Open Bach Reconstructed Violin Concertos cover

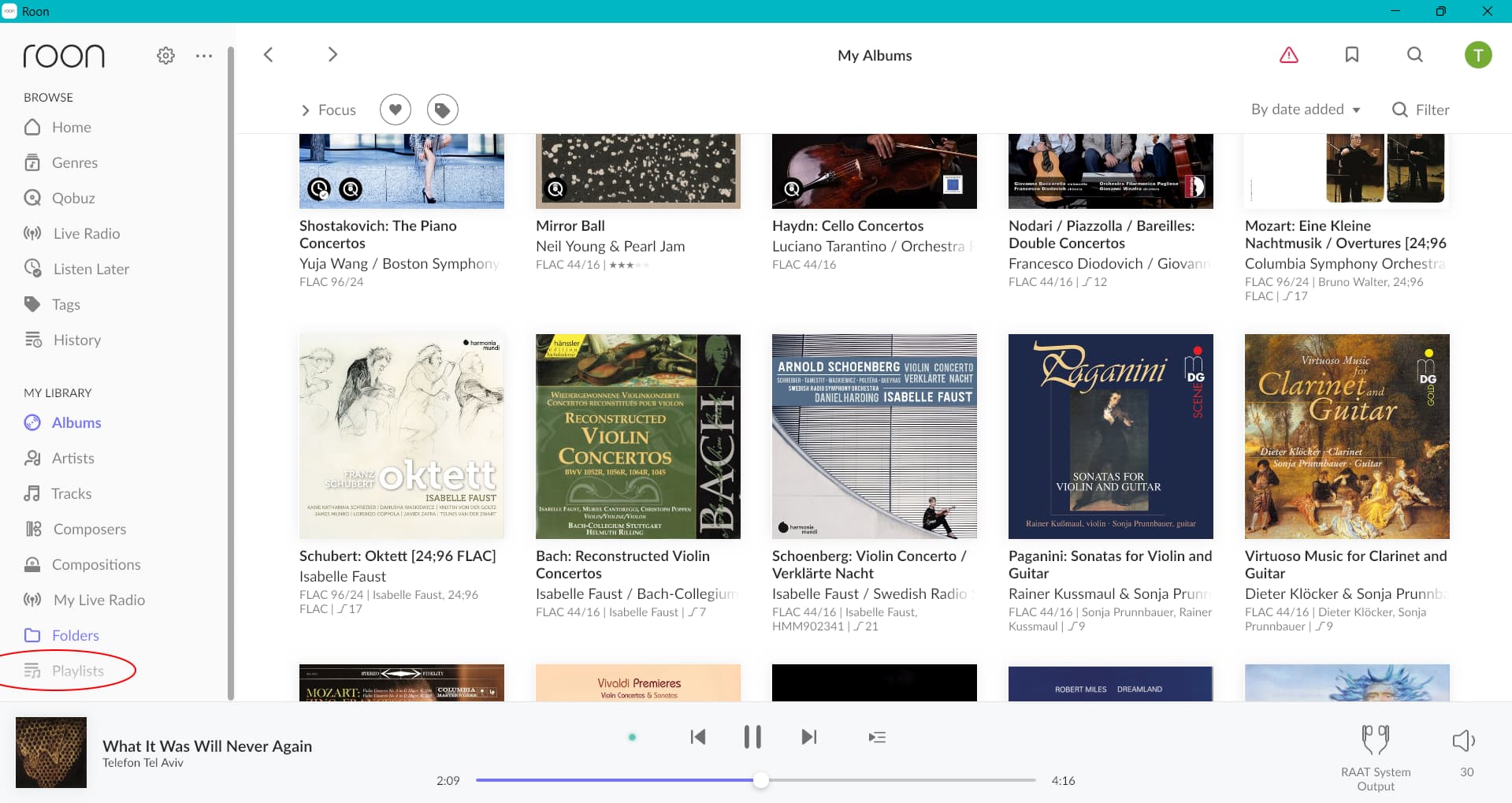tap(638, 437)
